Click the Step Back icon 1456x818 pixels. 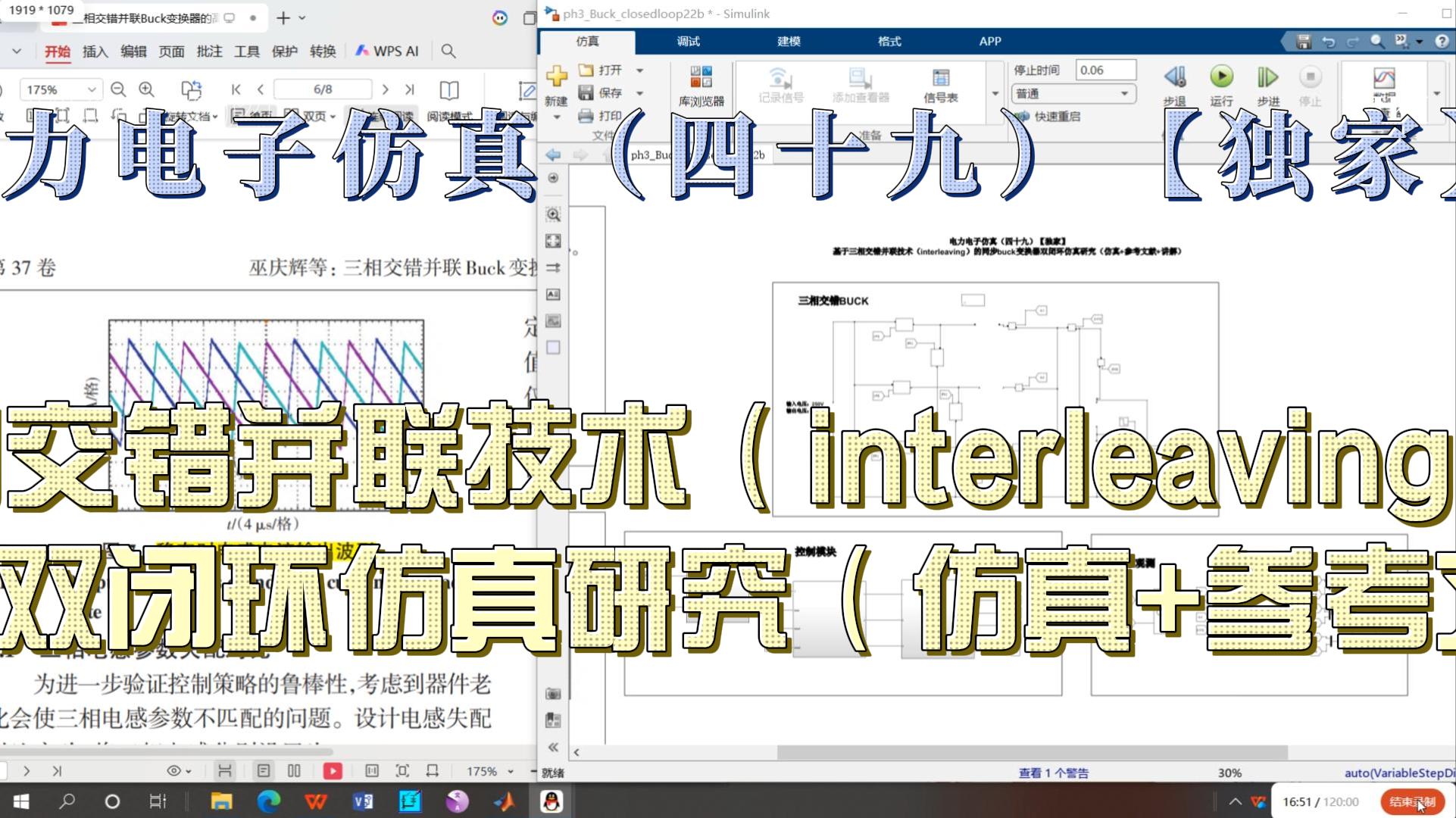1175,76
